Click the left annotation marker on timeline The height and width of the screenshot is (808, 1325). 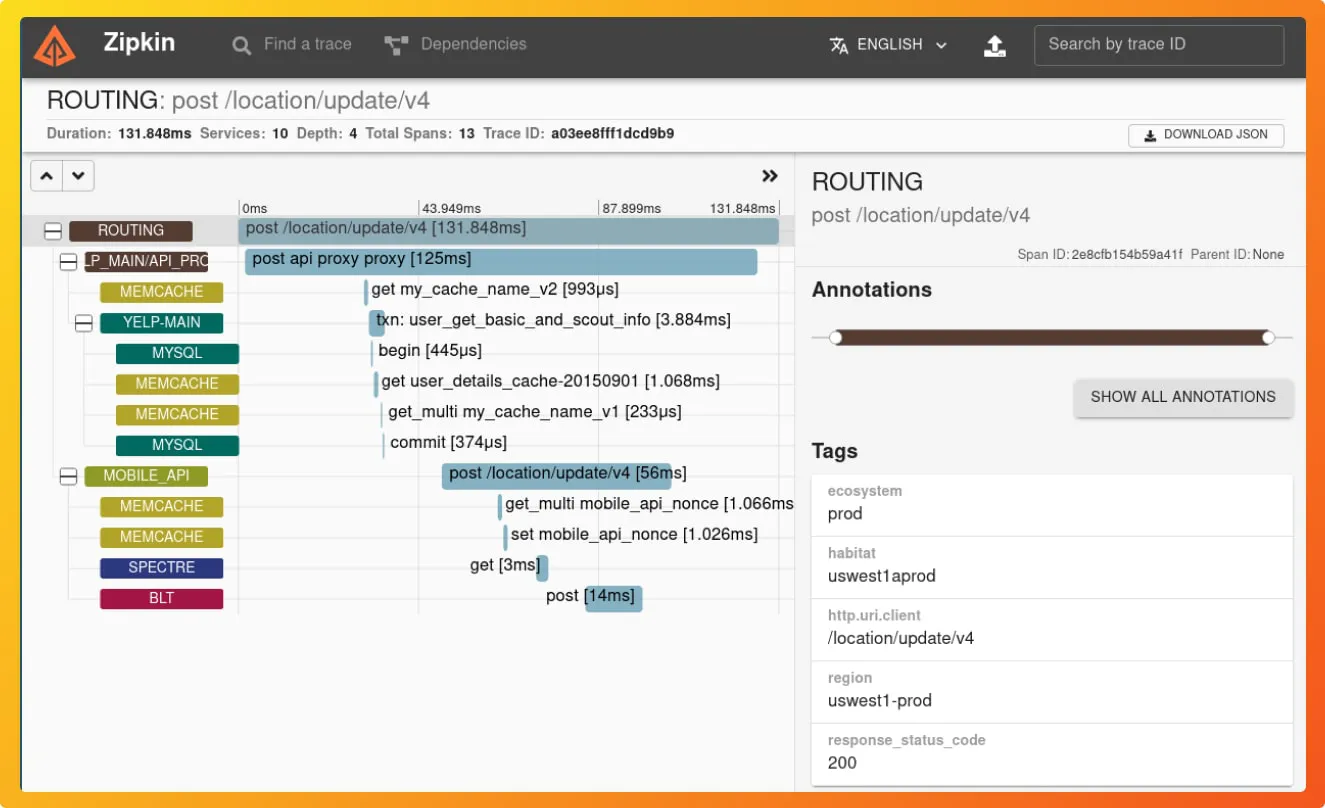(836, 338)
